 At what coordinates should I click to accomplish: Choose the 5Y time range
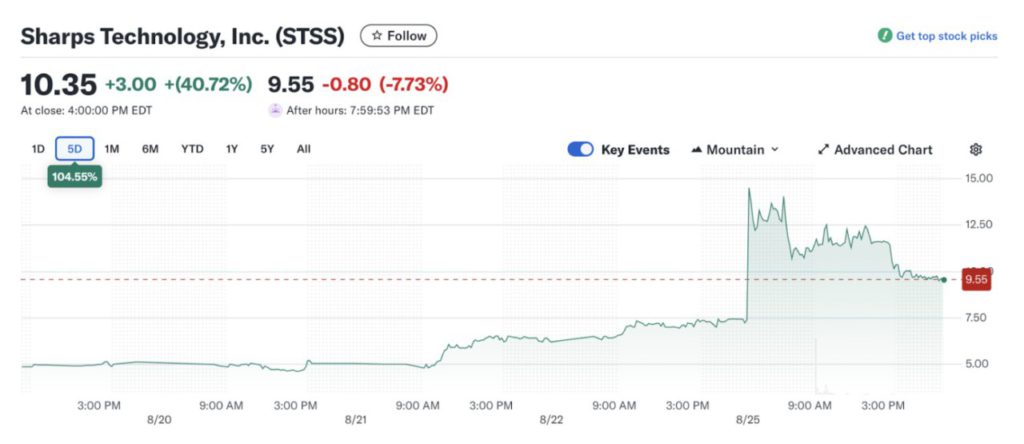point(267,149)
